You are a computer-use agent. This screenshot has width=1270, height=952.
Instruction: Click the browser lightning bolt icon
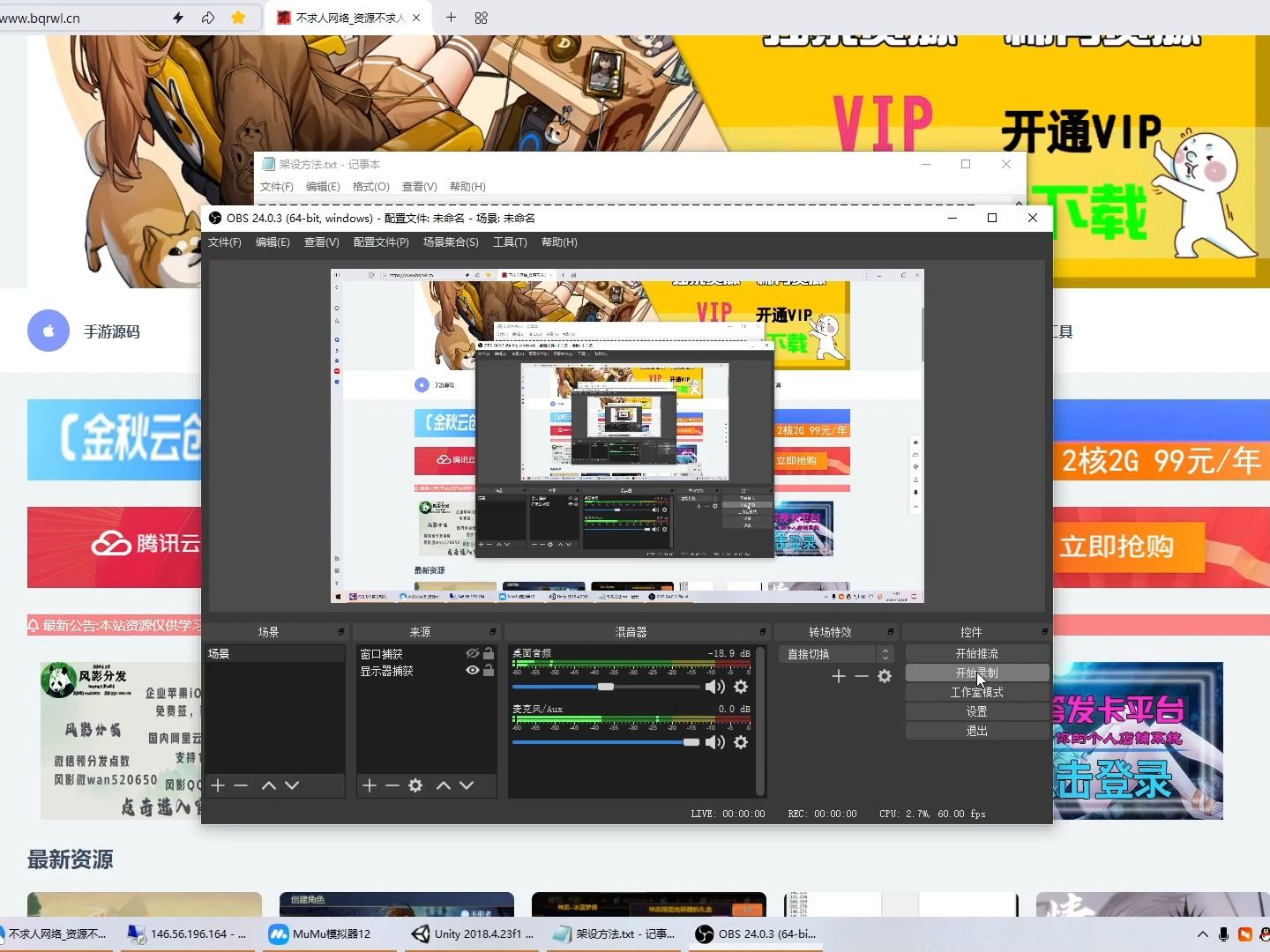178,18
